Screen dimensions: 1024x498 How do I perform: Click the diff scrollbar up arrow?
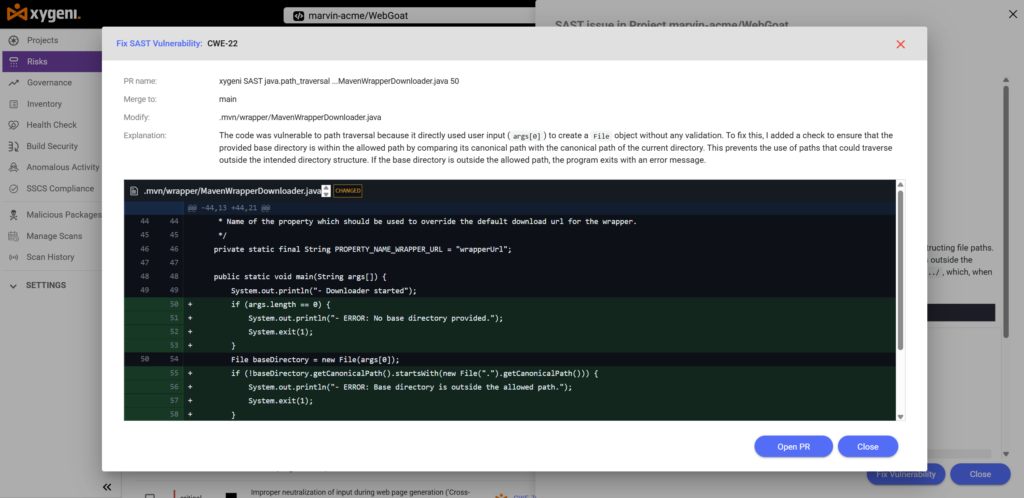901,185
